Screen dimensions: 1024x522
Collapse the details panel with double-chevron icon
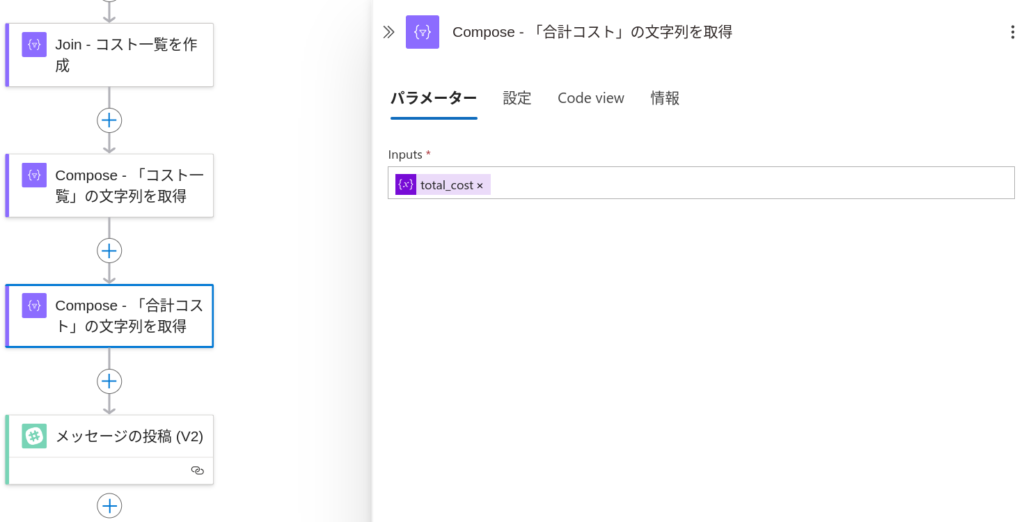[389, 32]
